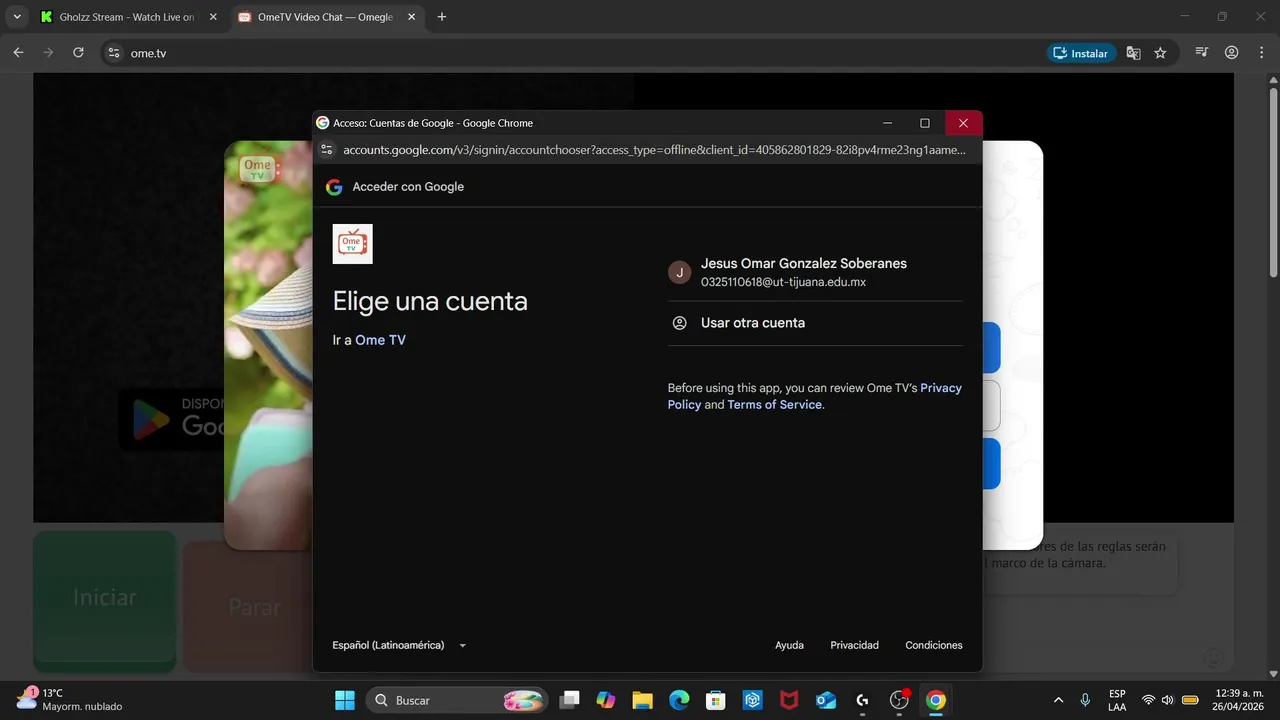
Task: Expand Español (Latinoamérica) language dropdown
Action: pyautogui.click(x=399, y=646)
